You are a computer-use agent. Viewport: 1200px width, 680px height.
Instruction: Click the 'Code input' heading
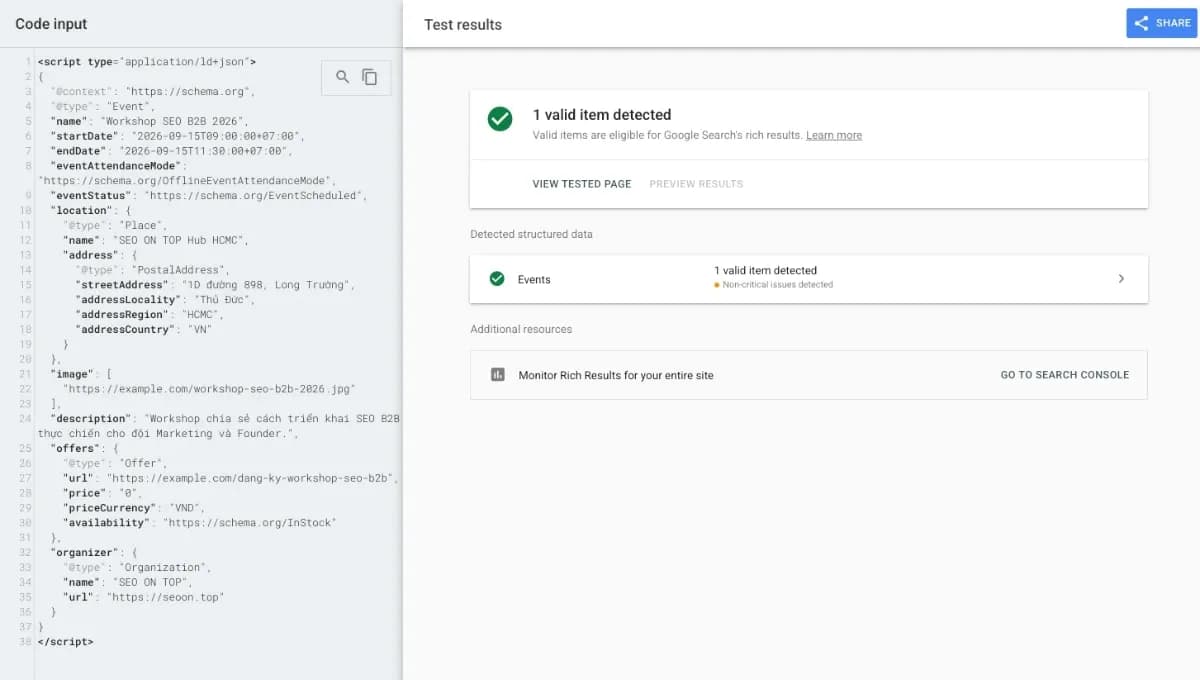[x=53, y=24]
